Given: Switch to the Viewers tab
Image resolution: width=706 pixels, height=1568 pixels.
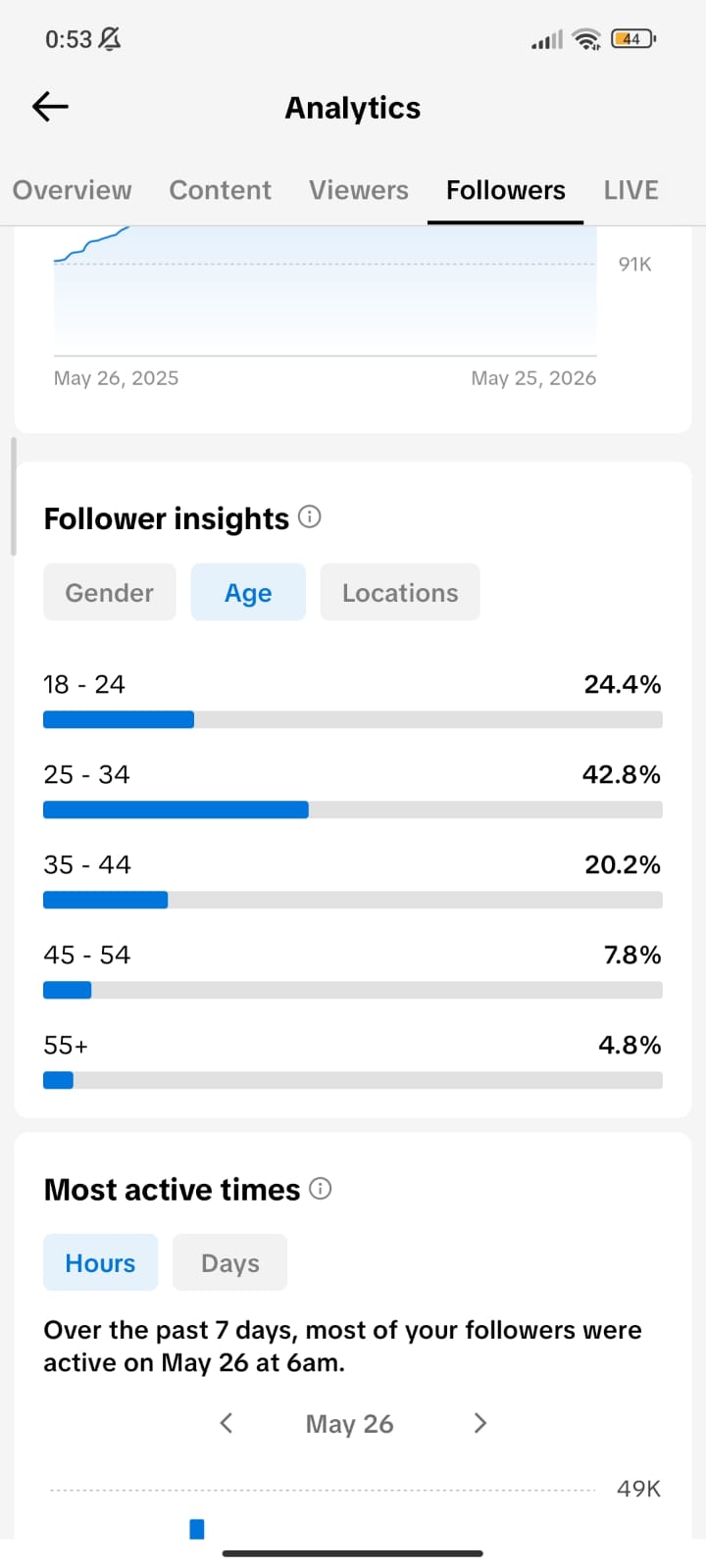Looking at the screenshot, I should coord(359,190).
